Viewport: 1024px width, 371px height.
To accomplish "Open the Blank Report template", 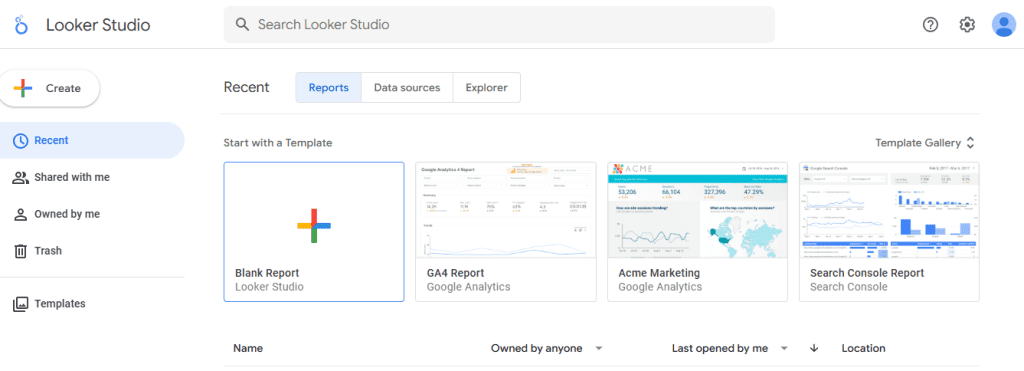I will pyautogui.click(x=314, y=232).
